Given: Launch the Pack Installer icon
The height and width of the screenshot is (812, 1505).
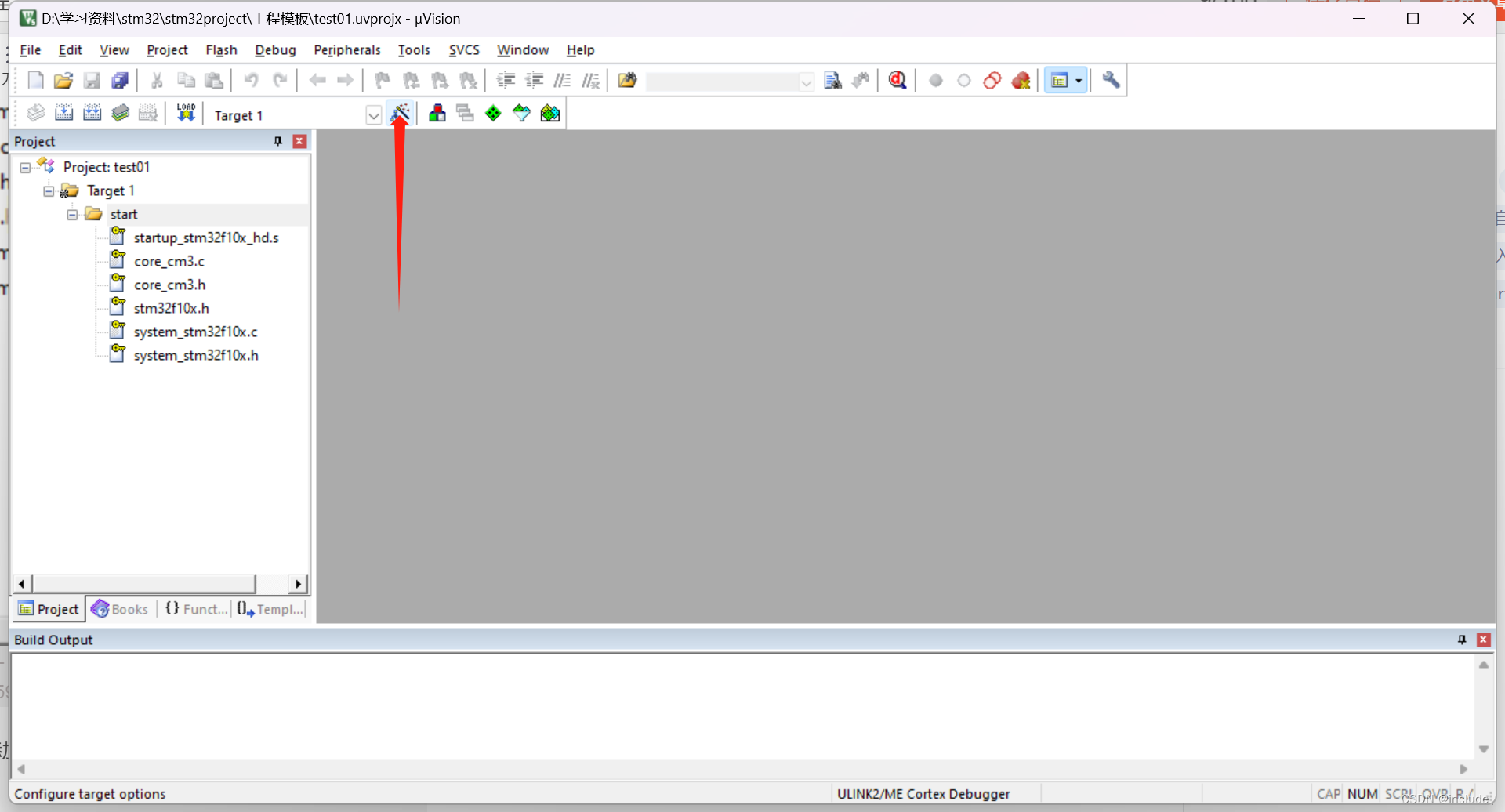Looking at the screenshot, I should tap(550, 114).
